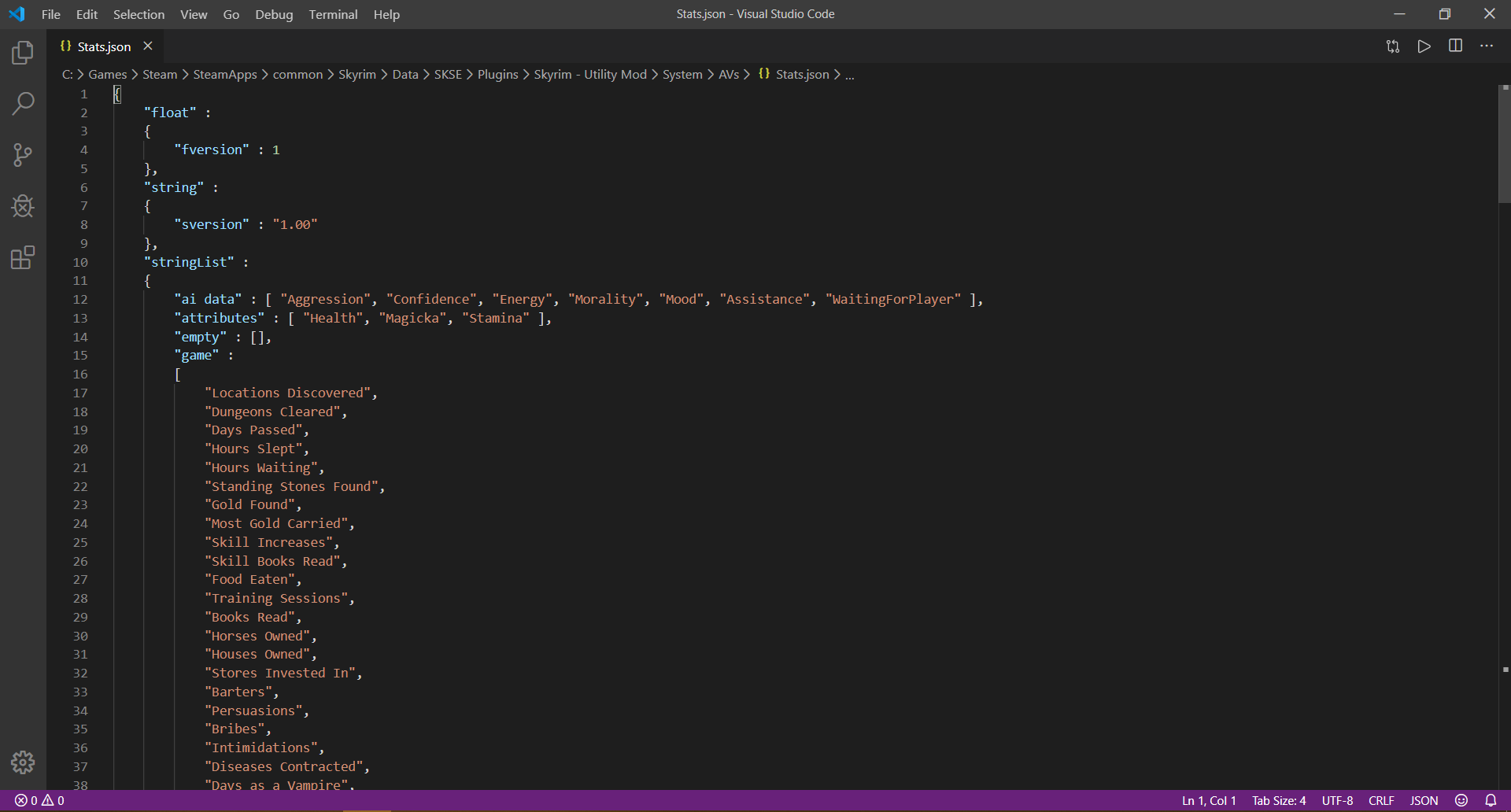Change the JSON language mode

[1424, 801]
